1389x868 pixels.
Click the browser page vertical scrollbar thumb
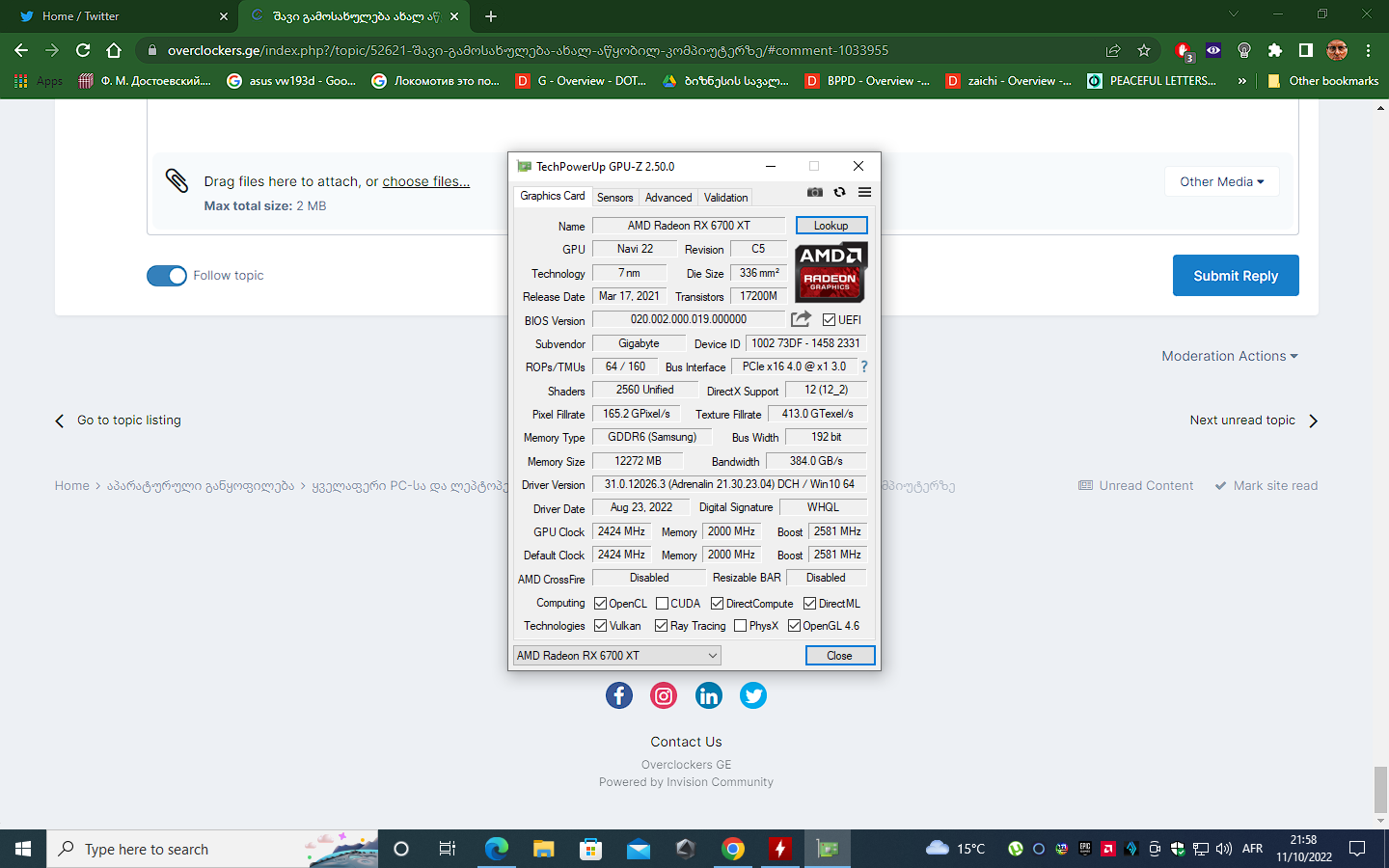pyautogui.click(x=1380, y=790)
